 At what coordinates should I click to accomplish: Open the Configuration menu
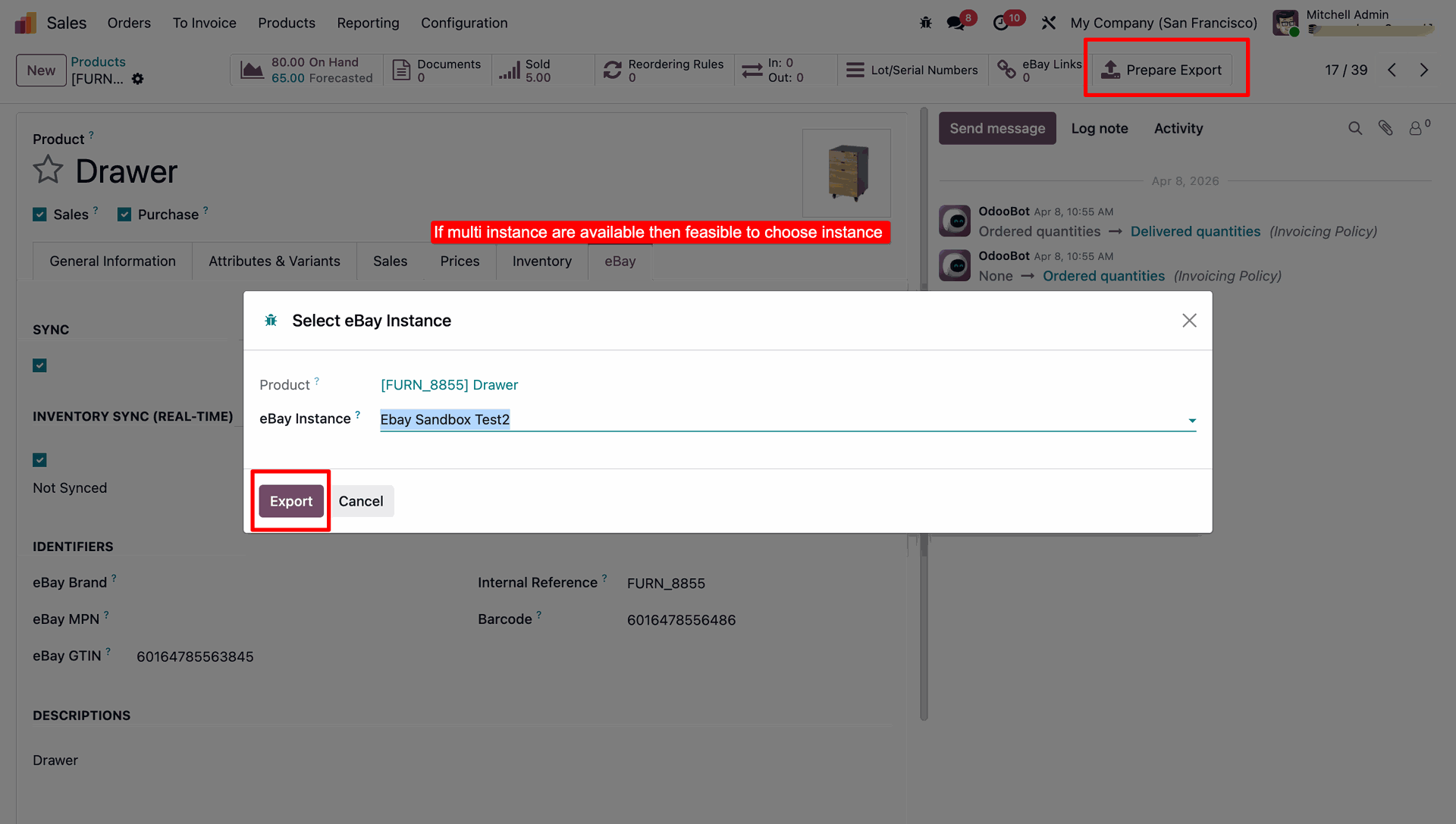(464, 23)
